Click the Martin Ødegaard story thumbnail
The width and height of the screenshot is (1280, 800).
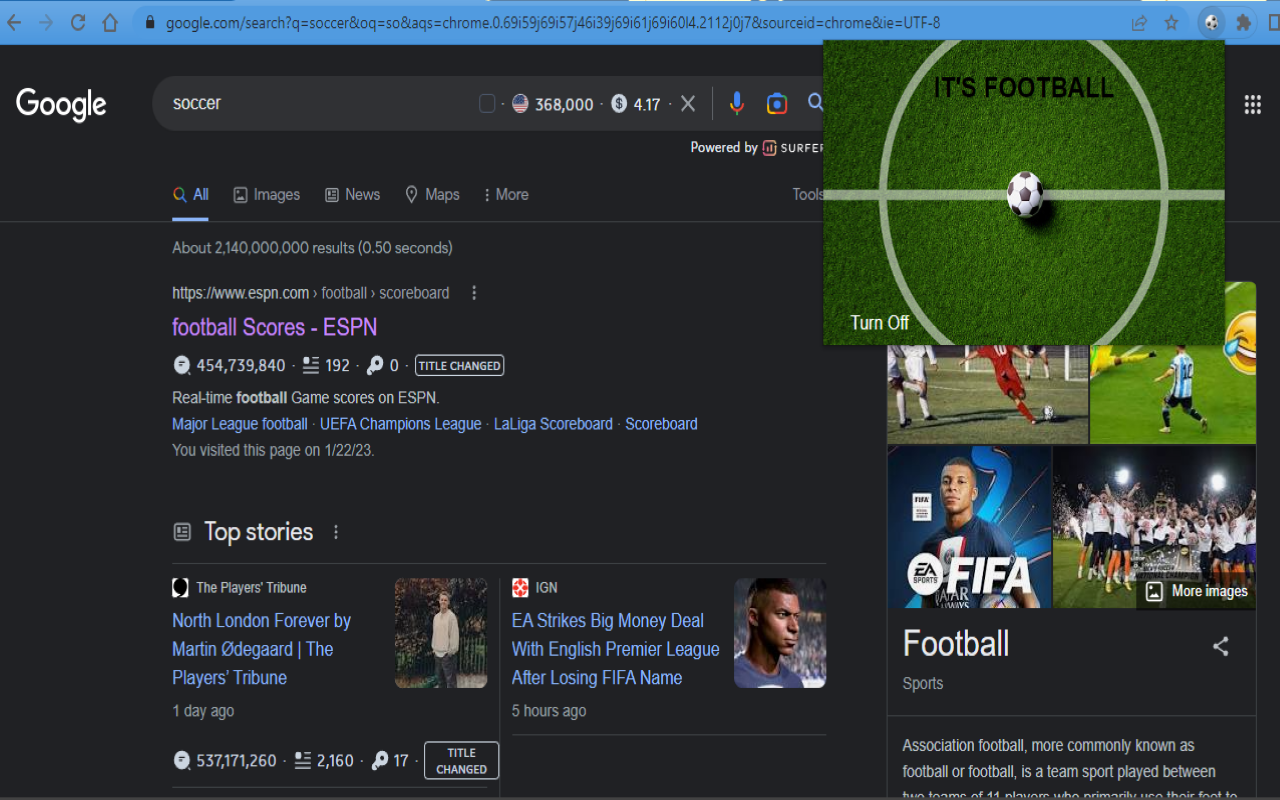pos(441,633)
